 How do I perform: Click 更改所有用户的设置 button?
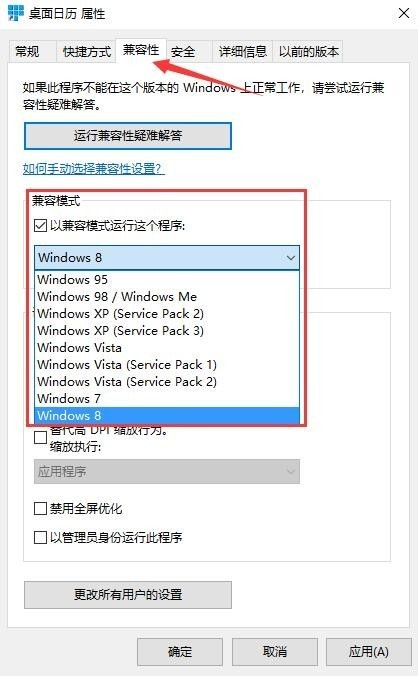pyautogui.click(x=128, y=595)
